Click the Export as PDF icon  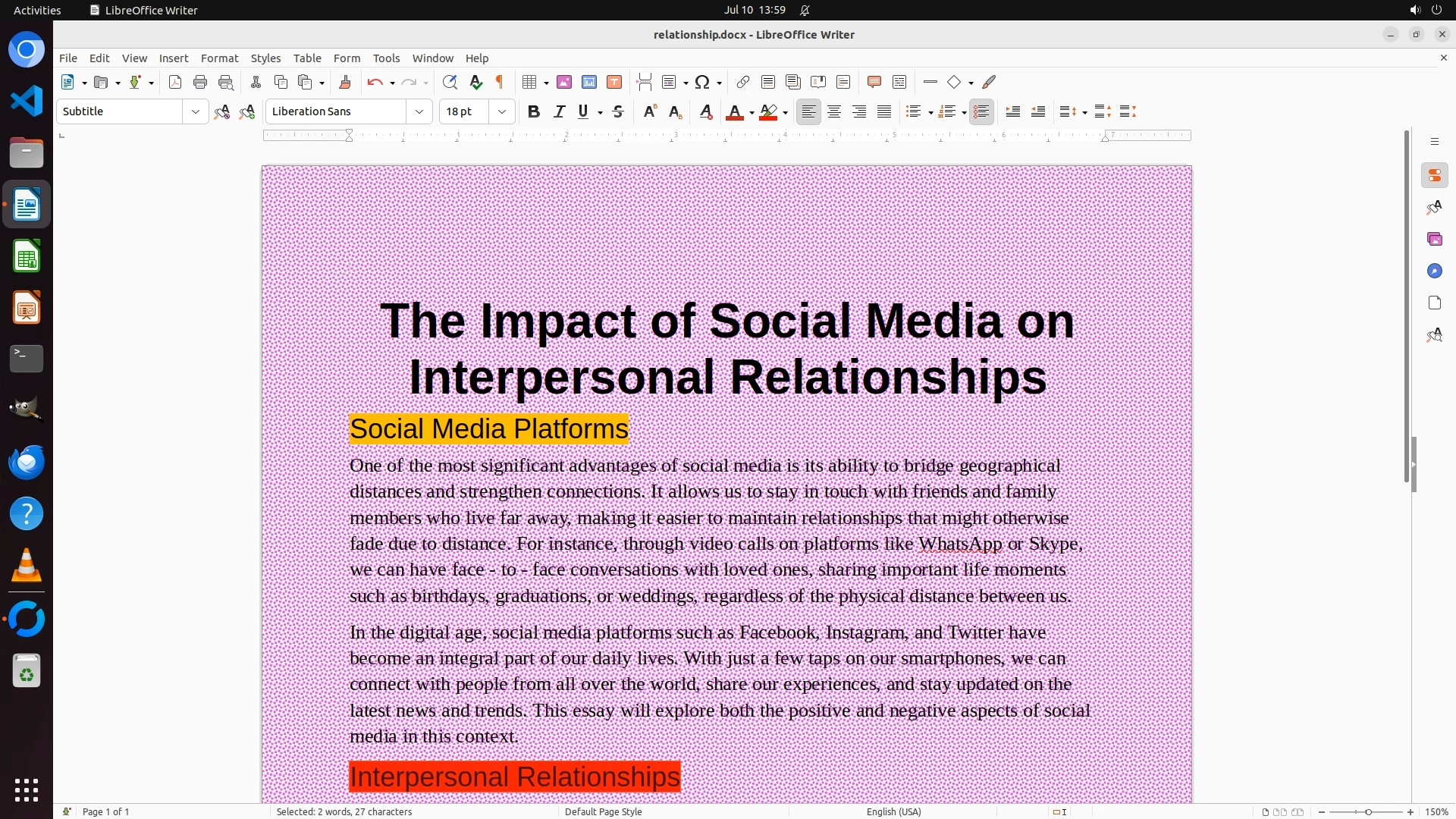(x=175, y=82)
